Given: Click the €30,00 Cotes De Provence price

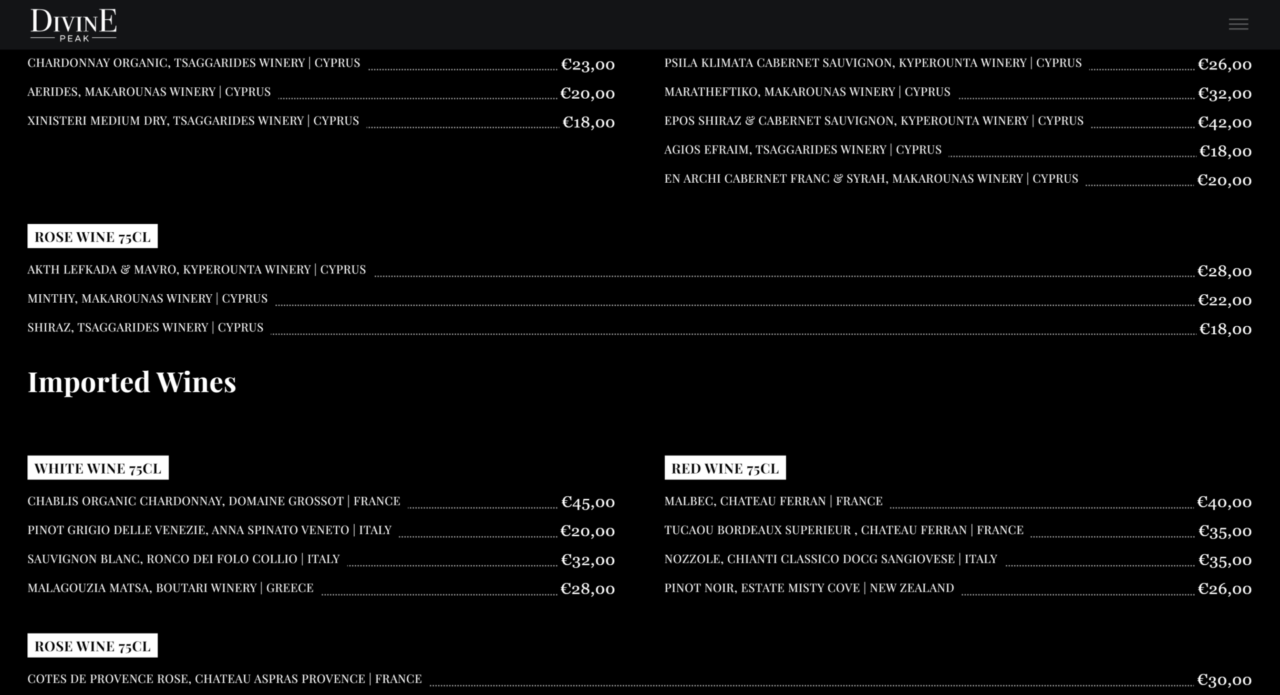Looking at the screenshot, I should coord(1225,680).
